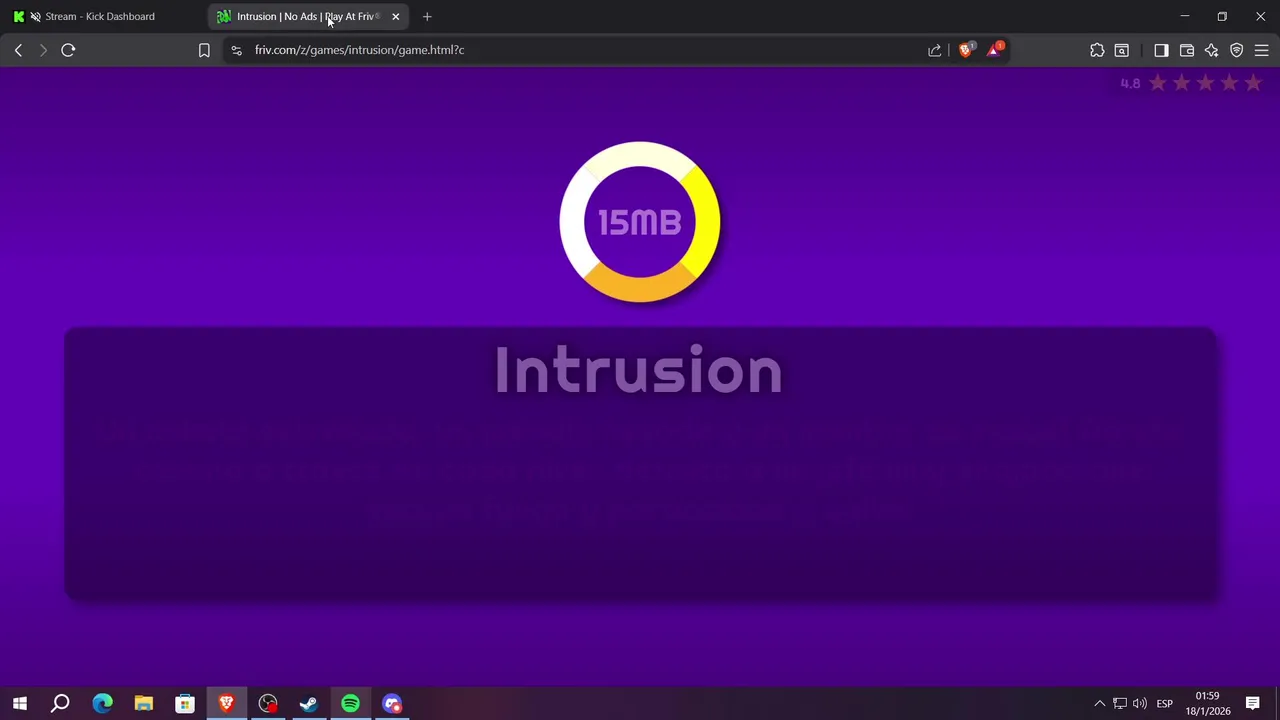
Task: Go back with the browser back arrow
Action: pyautogui.click(x=18, y=50)
